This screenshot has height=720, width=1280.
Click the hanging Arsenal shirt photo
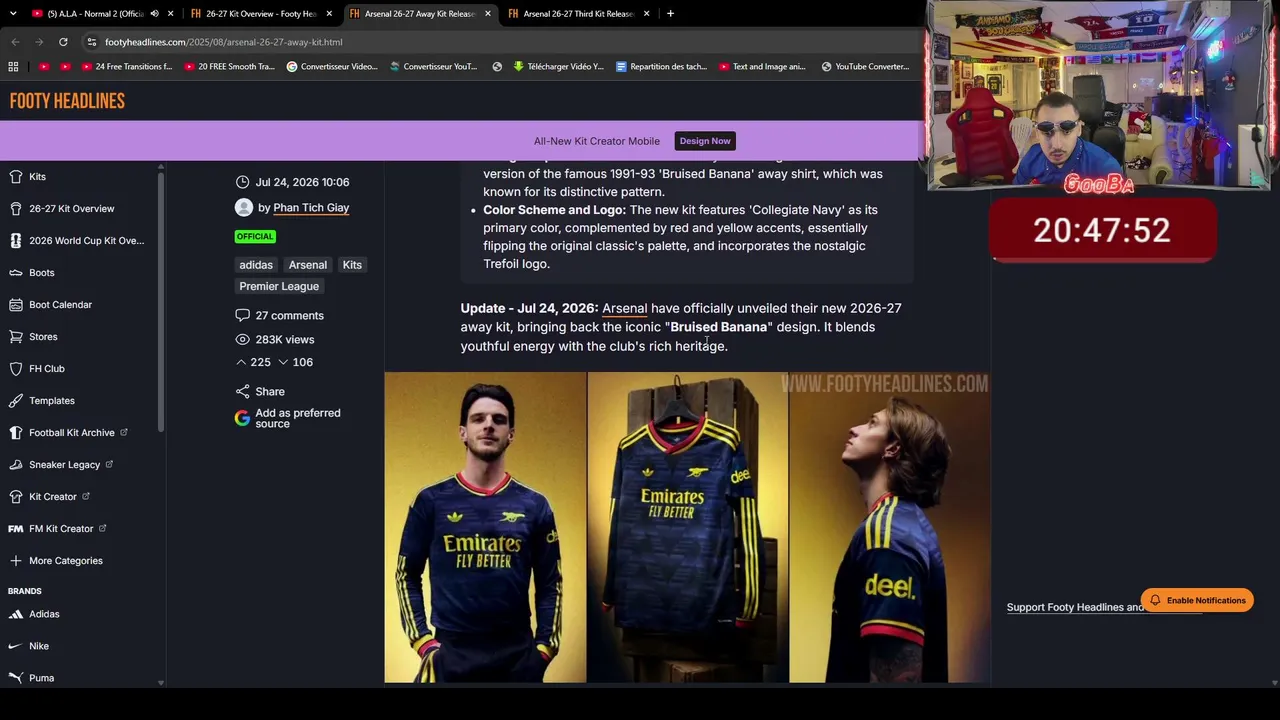pyautogui.click(x=688, y=527)
